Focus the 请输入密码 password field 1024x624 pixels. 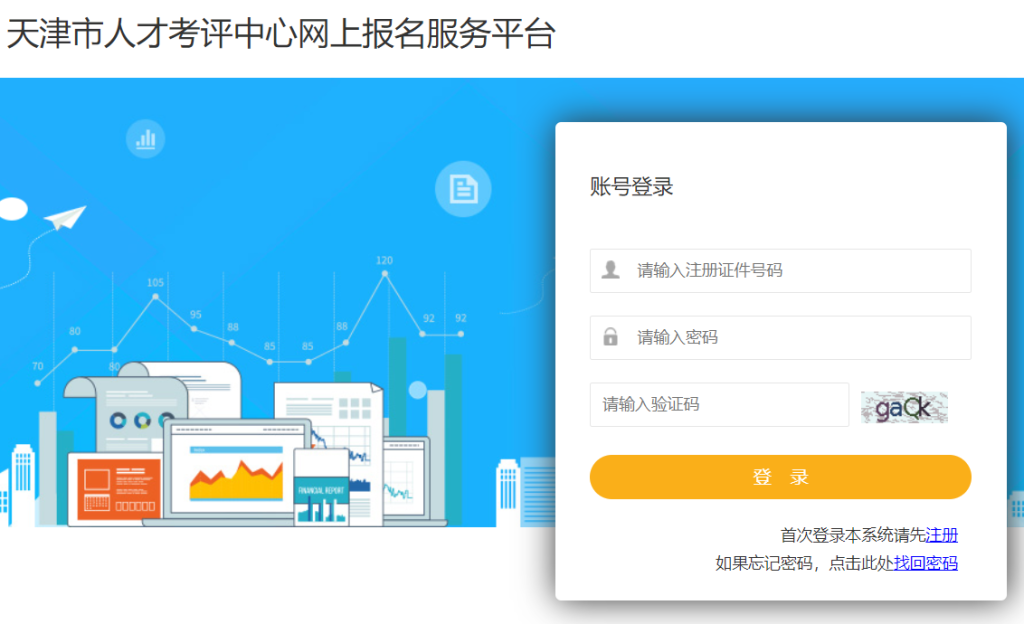click(780, 337)
